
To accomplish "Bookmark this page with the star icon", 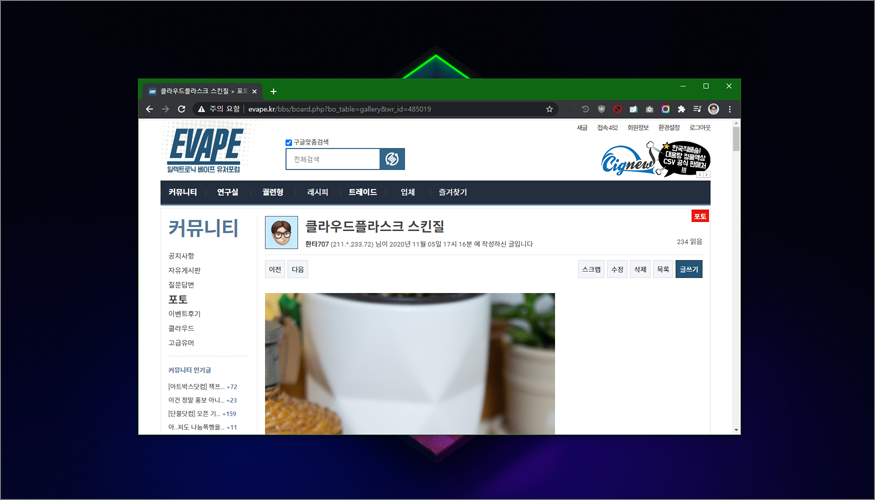I will [x=549, y=109].
